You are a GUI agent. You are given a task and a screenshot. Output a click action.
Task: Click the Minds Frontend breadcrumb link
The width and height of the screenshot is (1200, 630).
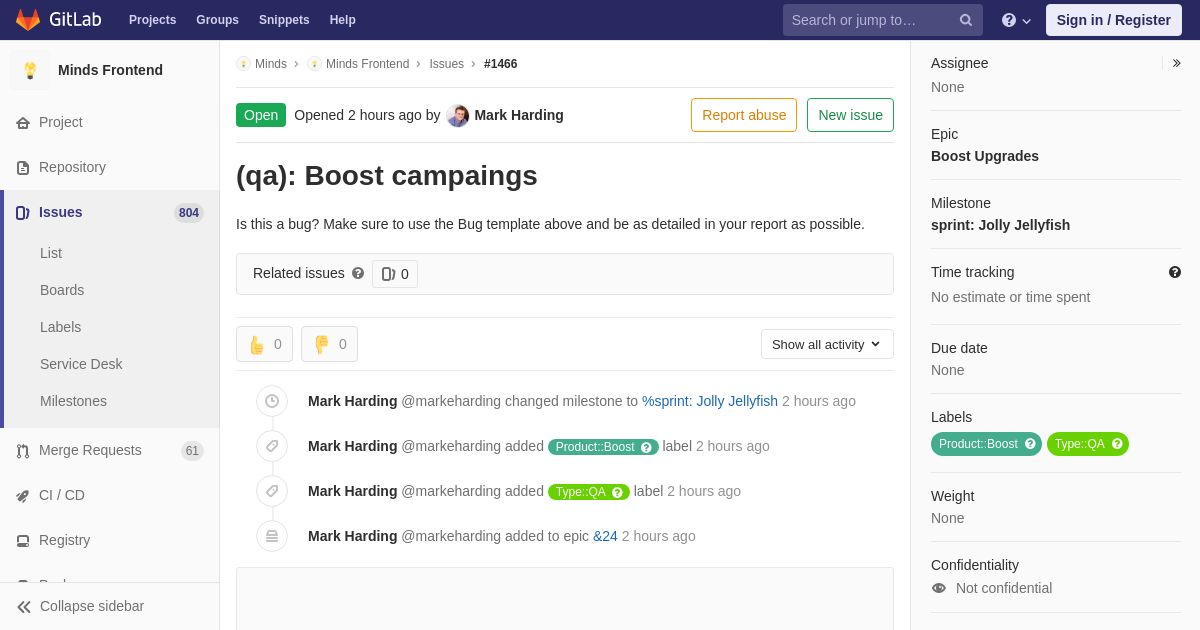pos(367,64)
